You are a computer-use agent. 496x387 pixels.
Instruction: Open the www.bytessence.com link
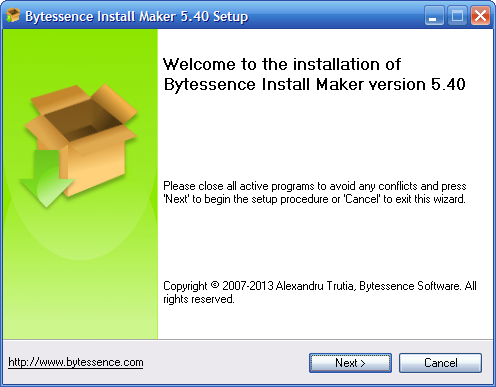point(76,362)
